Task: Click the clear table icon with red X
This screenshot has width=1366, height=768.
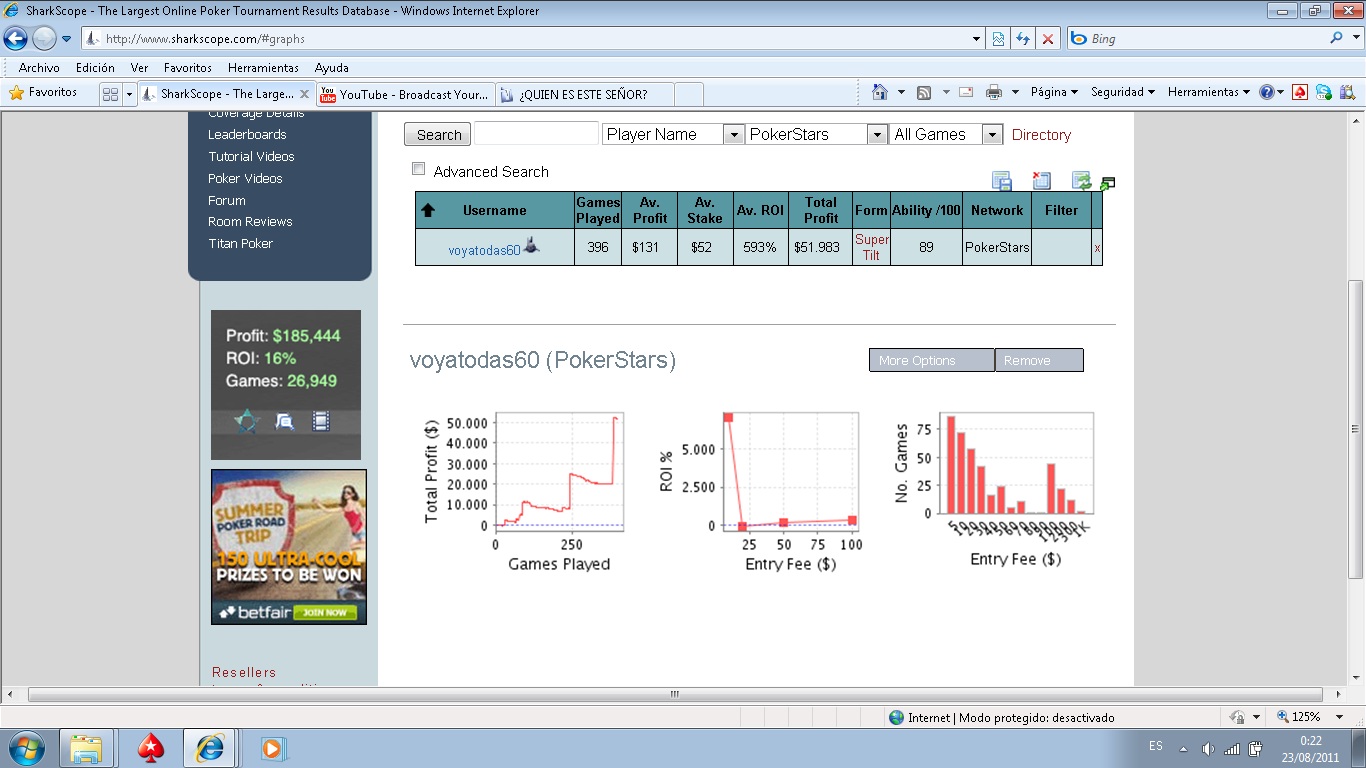Action: click(x=1041, y=181)
